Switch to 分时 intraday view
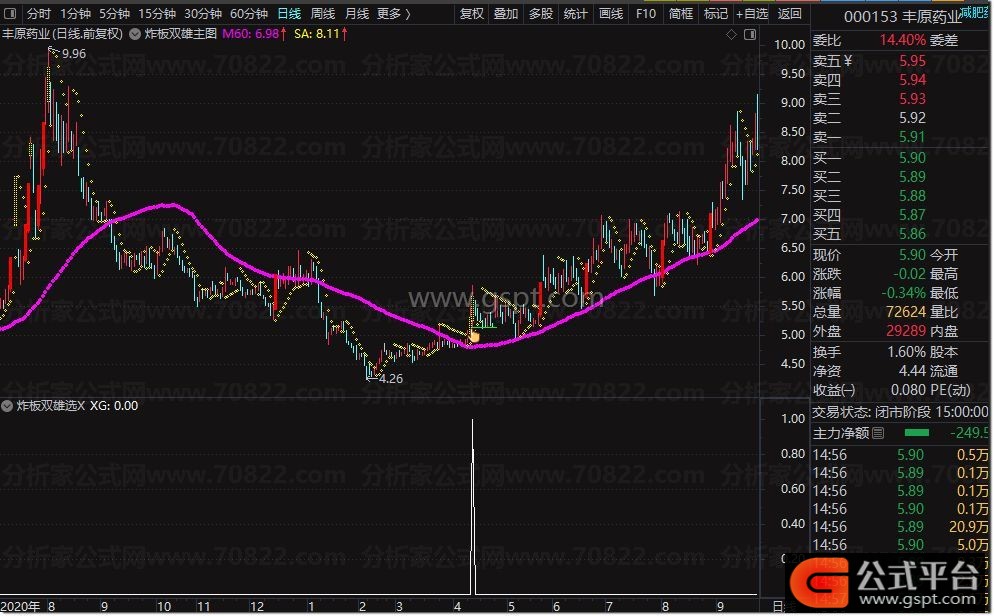The image size is (995, 616). (x=39, y=13)
